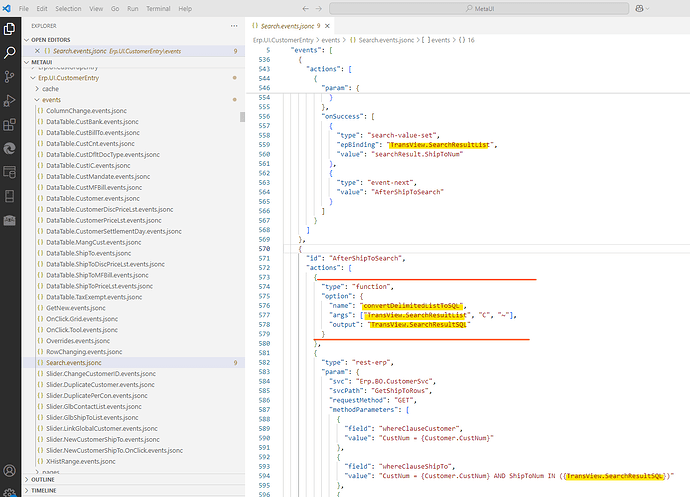The image size is (690, 497).
Task: Click the MetaUI command center search box
Action: tap(479, 8)
